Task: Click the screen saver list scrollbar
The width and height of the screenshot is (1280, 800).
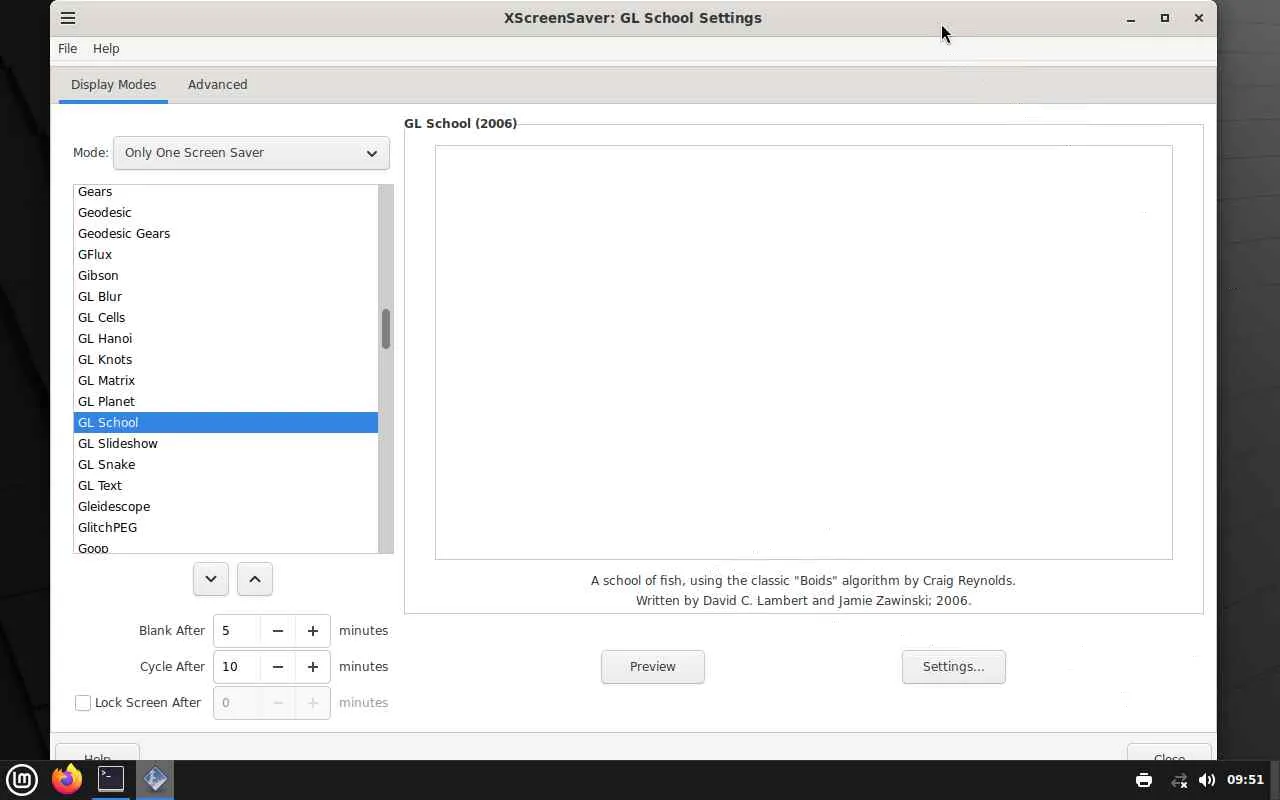Action: point(385,328)
